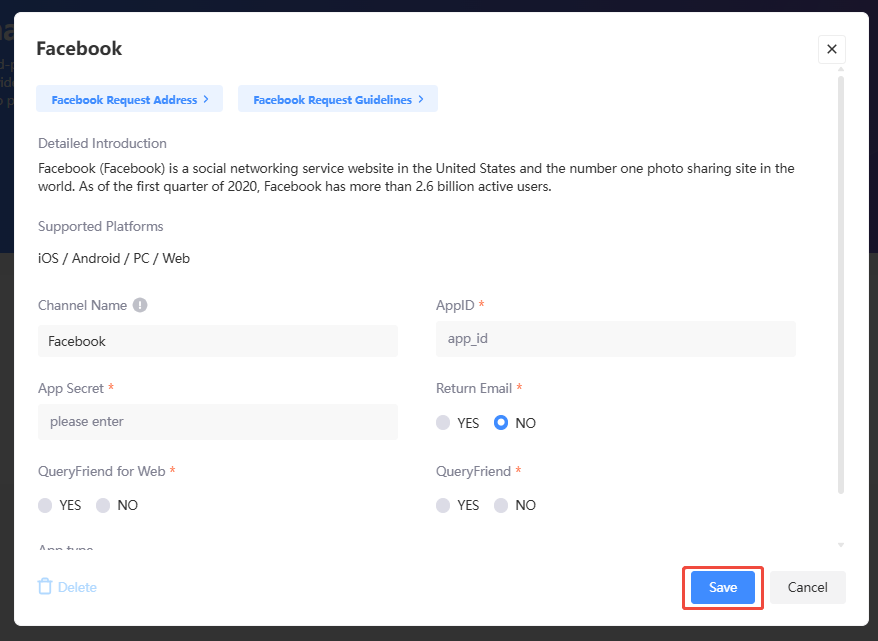Click the Channel Name field containing Facebook
This screenshot has width=878, height=641.
click(218, 341)
